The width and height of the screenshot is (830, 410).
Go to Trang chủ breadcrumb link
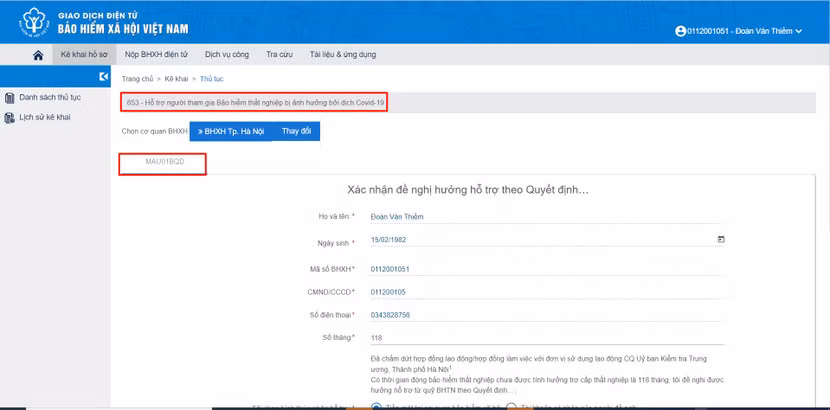(x=137, y=78)
